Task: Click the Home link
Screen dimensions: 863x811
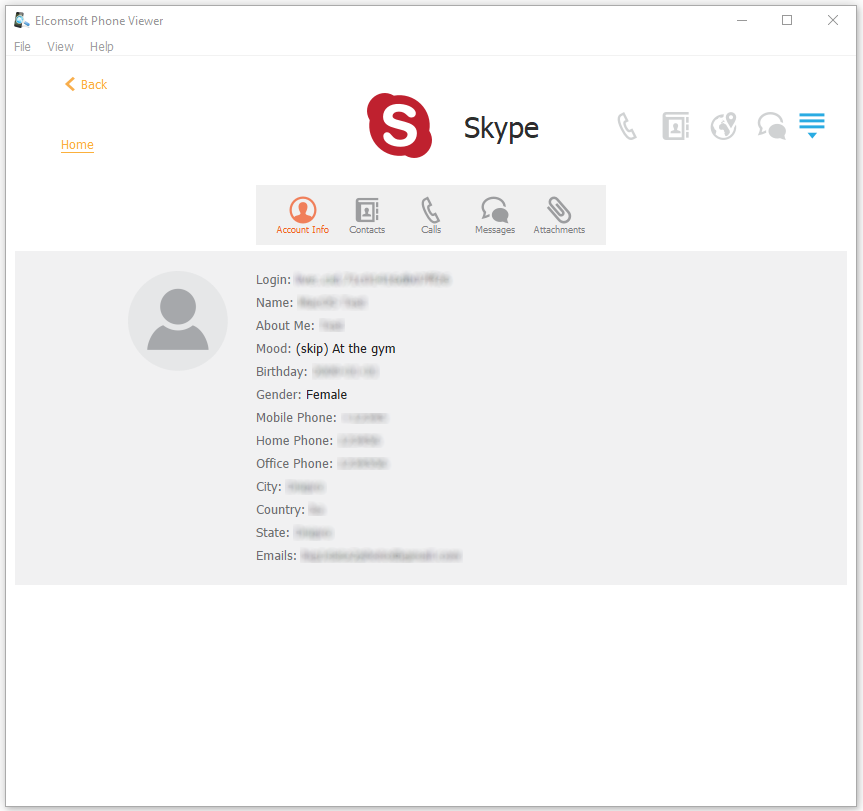Action: (77, 145)
